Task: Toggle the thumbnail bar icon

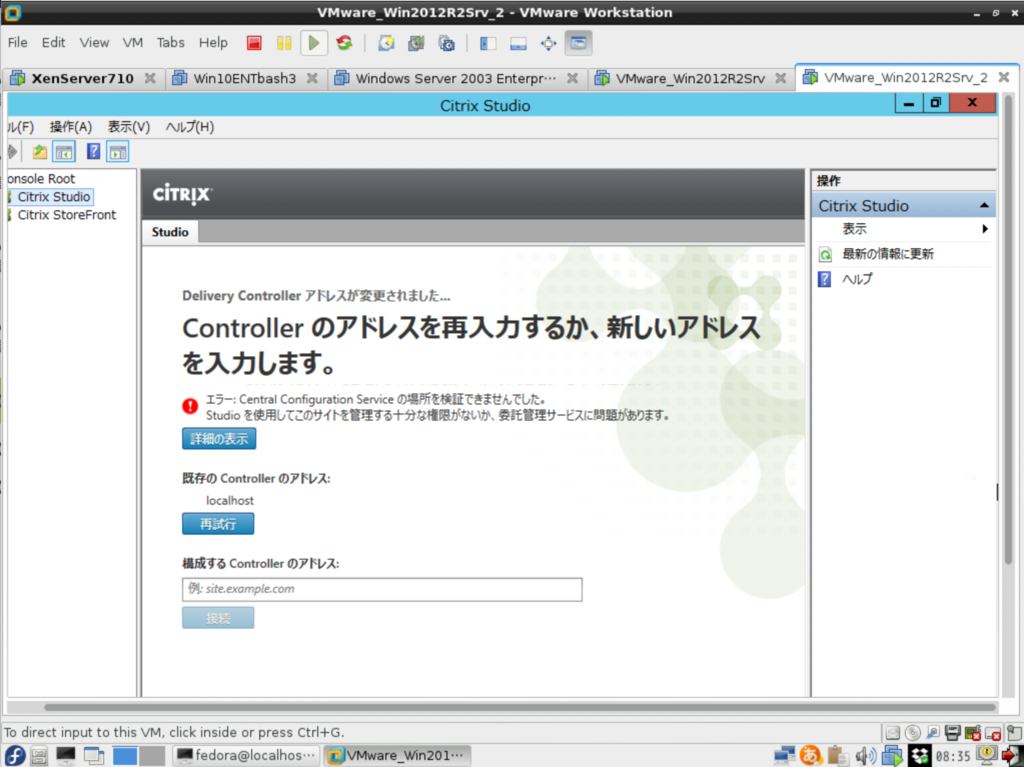Action: coord(518,43)
